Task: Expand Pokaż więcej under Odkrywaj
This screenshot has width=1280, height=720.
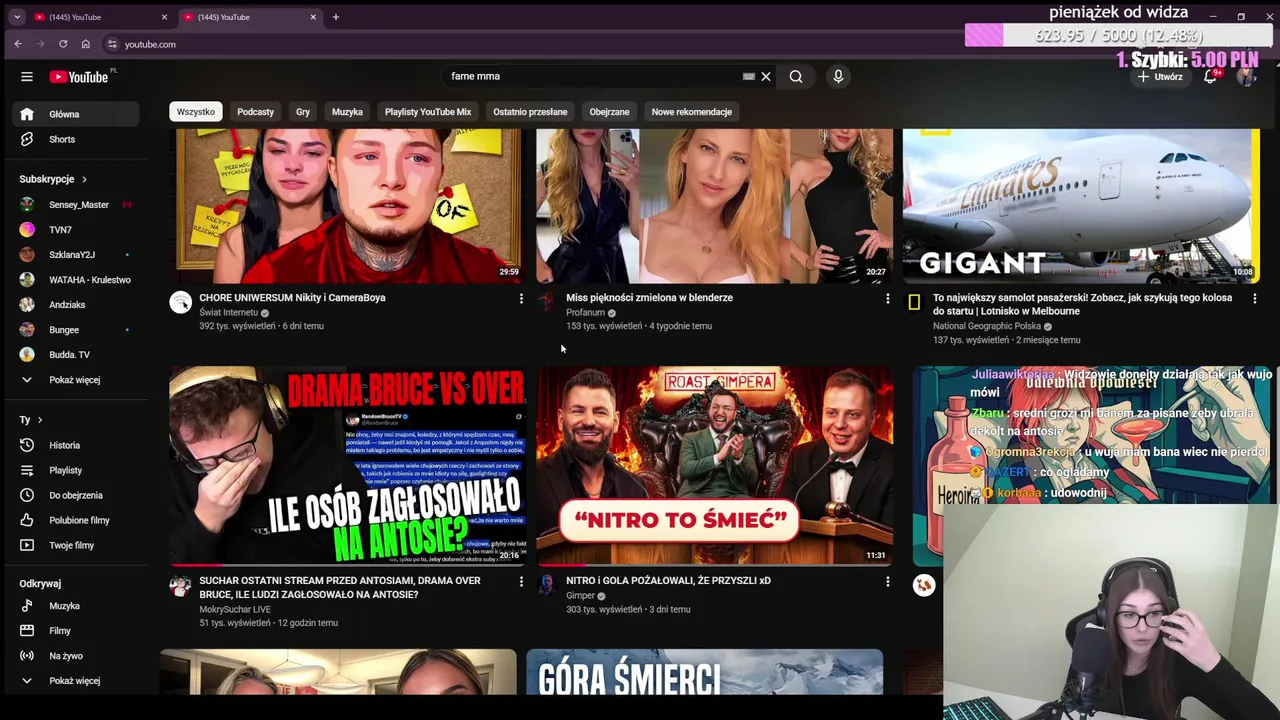Action: 75,681
